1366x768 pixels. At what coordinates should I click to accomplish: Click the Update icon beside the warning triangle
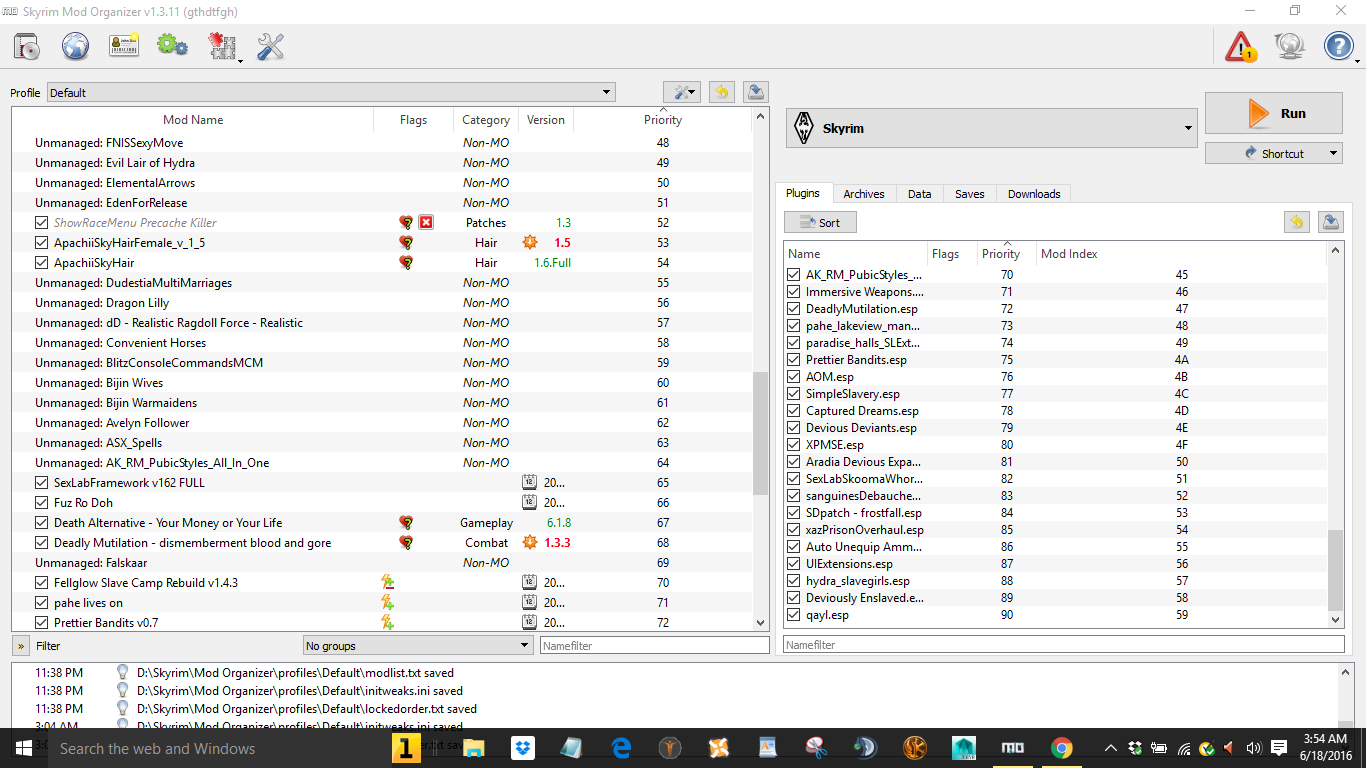pyautogui.click(x=1290, y=46)
